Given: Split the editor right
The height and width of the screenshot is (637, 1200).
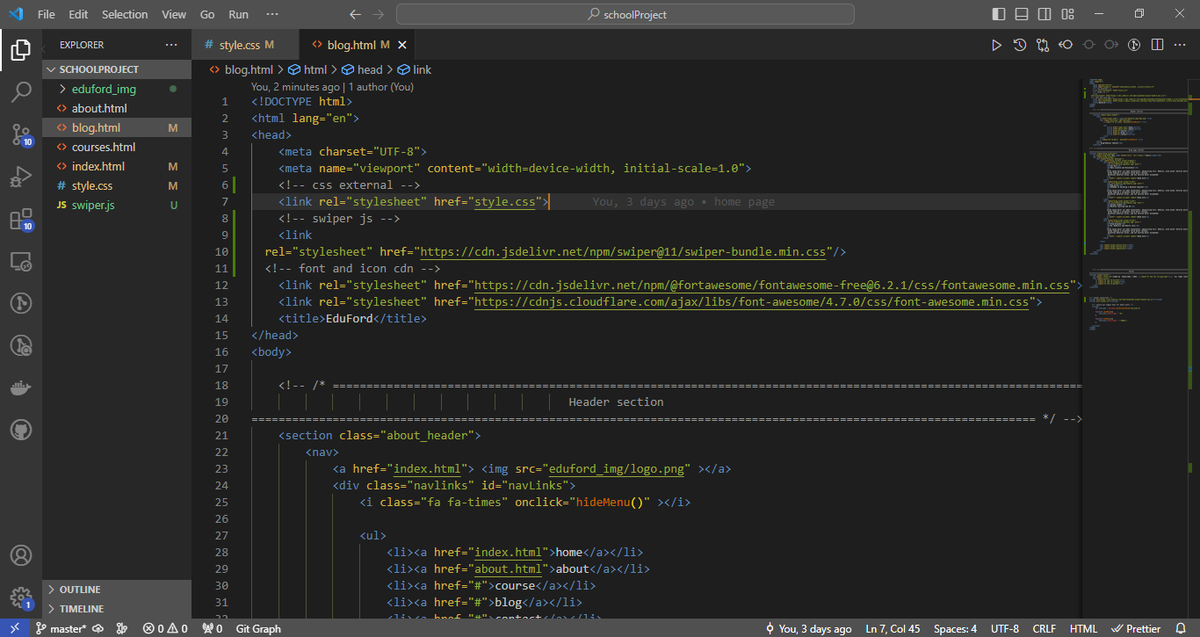Looking at the screenshot, I should (1157, 45).
